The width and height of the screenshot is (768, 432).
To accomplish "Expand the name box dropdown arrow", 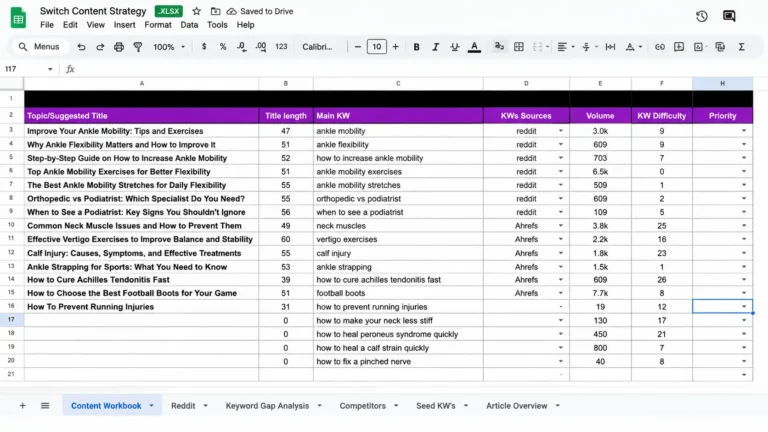I will coord(50,69).
